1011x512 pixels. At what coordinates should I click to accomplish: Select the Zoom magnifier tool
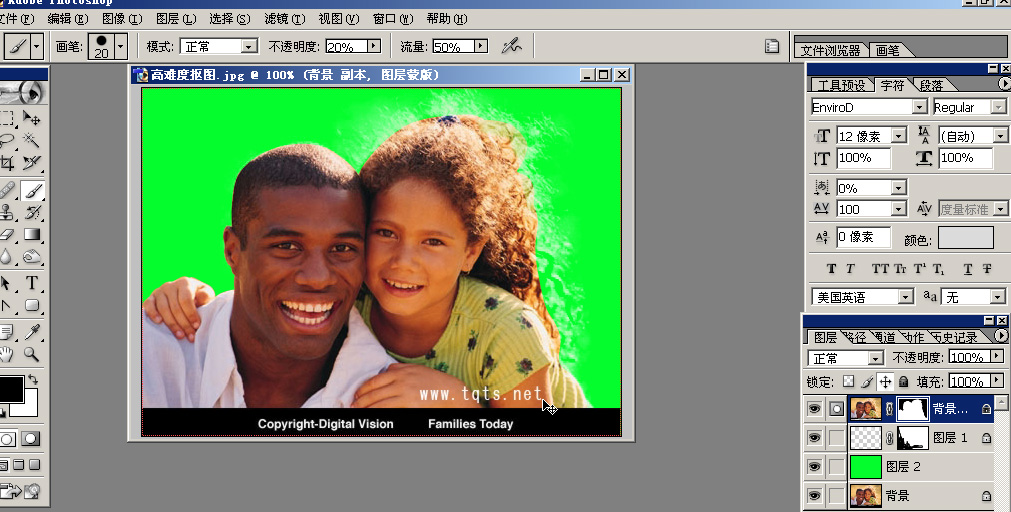(32, 353)
